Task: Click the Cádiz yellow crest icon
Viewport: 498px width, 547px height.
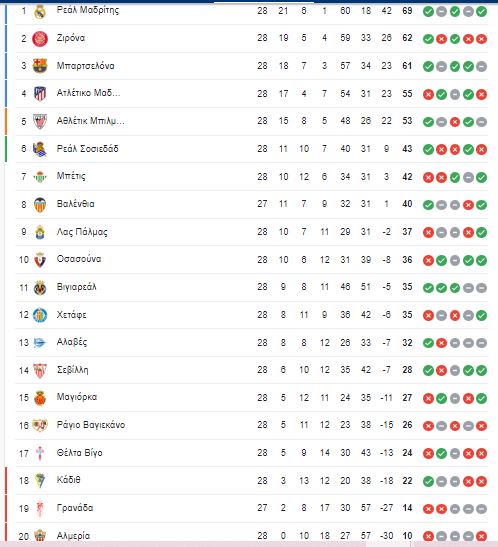Action: [x=40, y=480]
